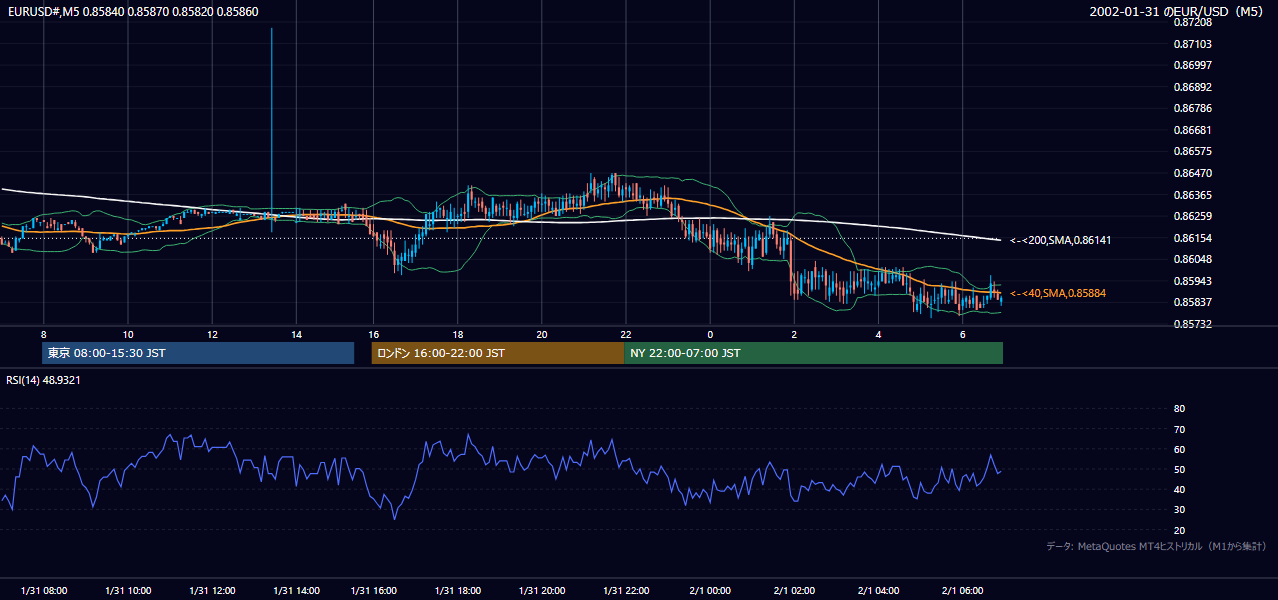This screenshot has width=1278, height=600.
Task: Click hour tick 2 on price chart axis
Action: [x=794, y=334]
